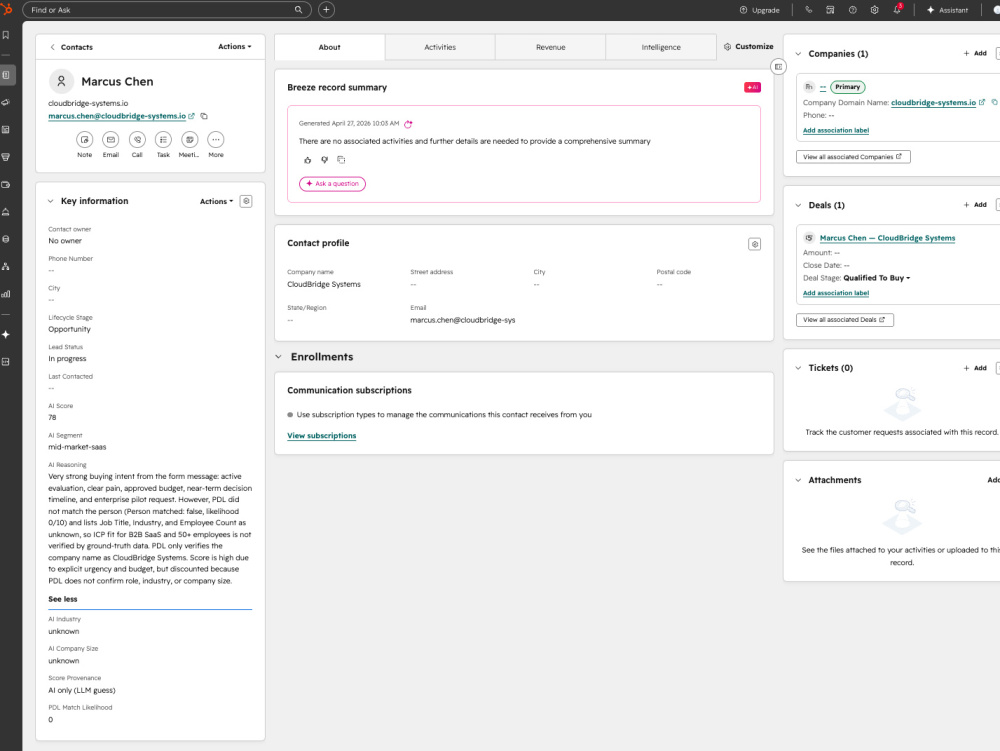1000x751 pixels.
Task: Add association label in Deals card
Action: pos(835,293)
